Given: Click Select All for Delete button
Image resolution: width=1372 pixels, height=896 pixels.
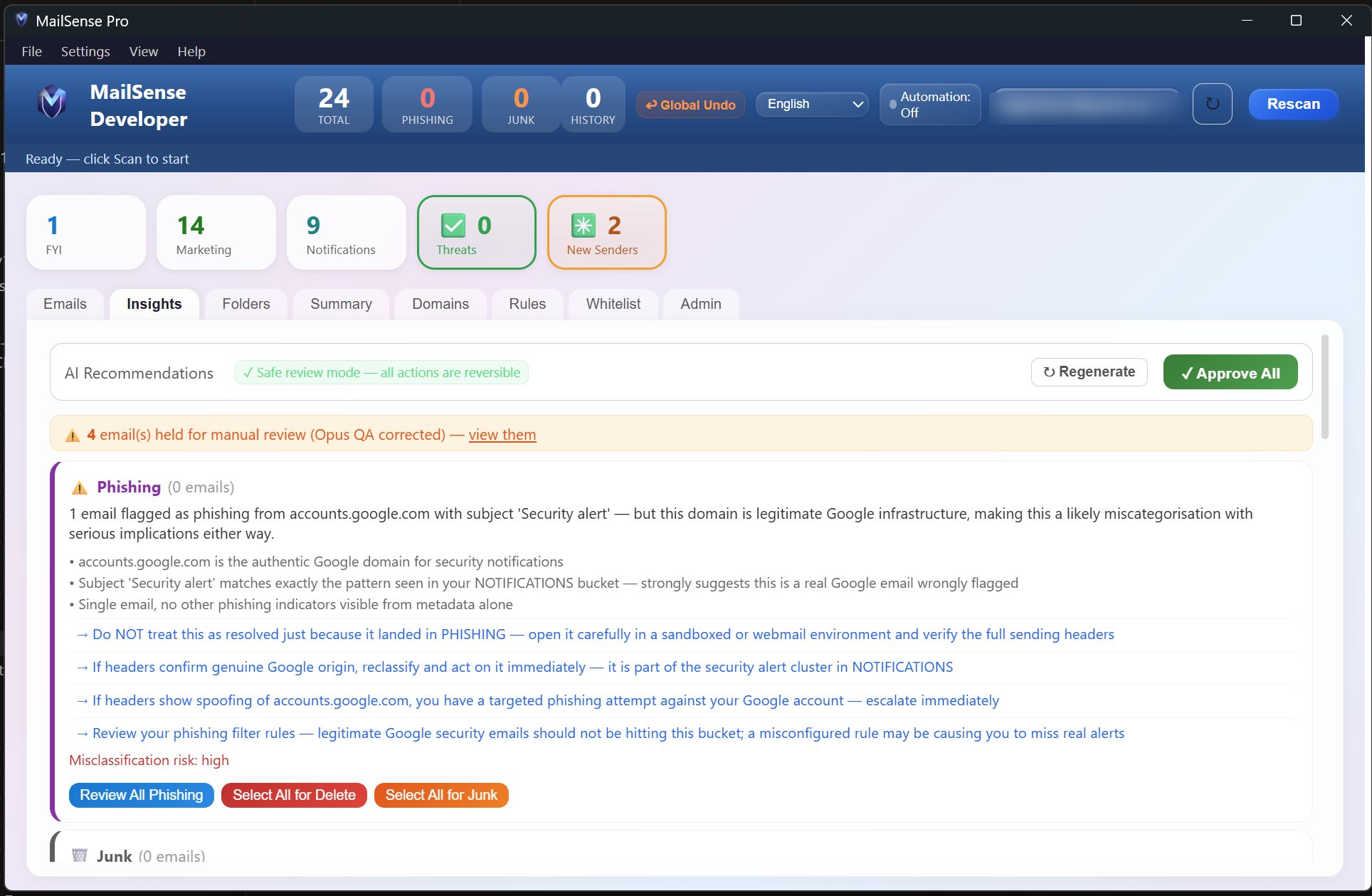Looking at the screenshot, I should pos(294,795).
